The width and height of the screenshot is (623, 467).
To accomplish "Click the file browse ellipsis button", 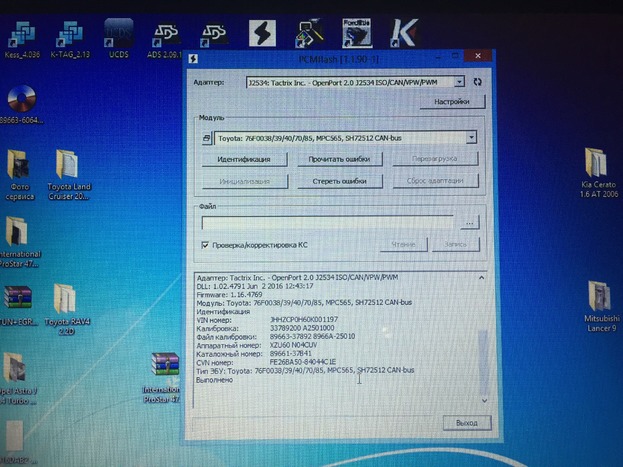I will point(470,222).
